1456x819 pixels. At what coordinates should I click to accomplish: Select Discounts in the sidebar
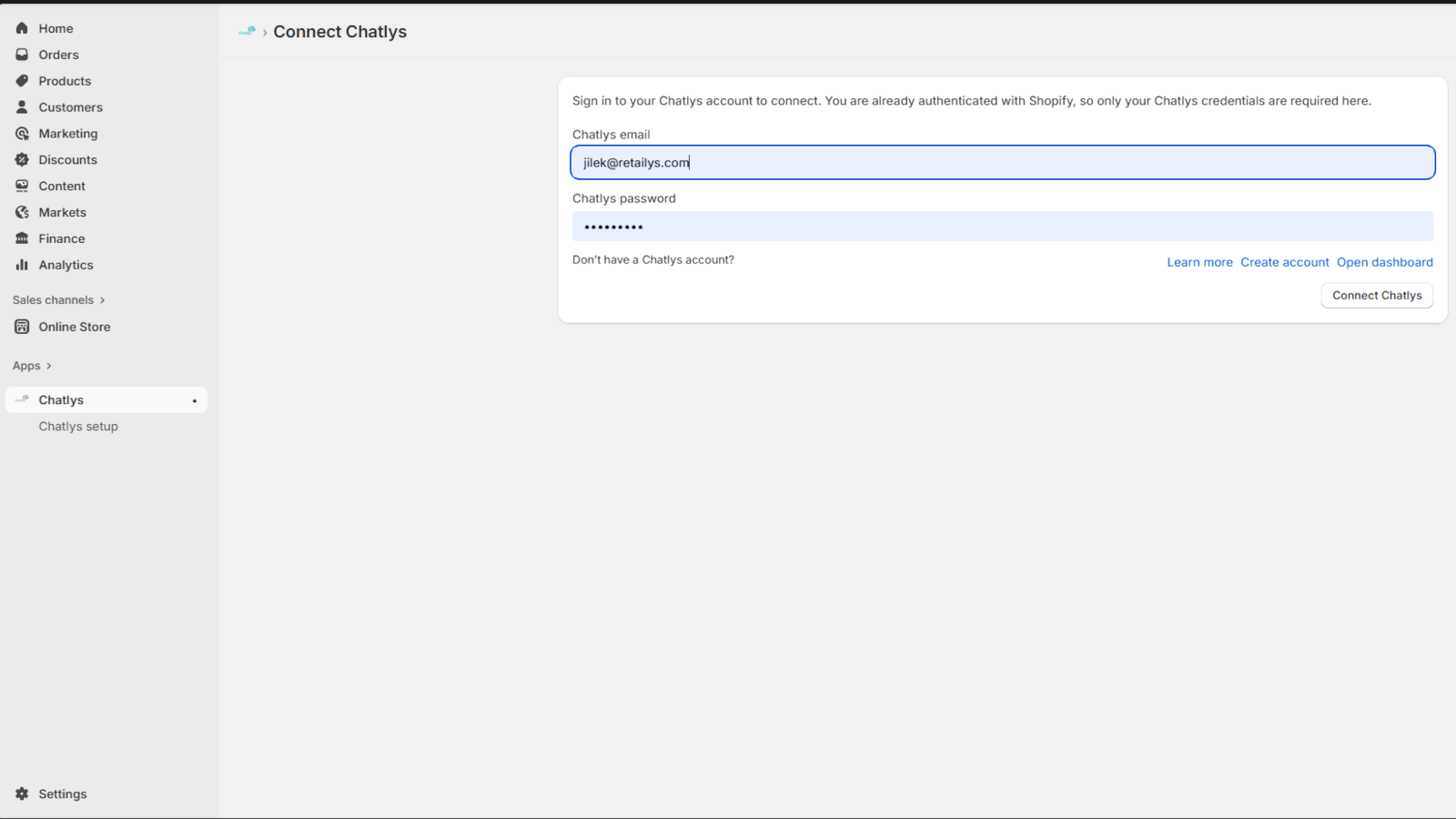[x=67, y=159]
